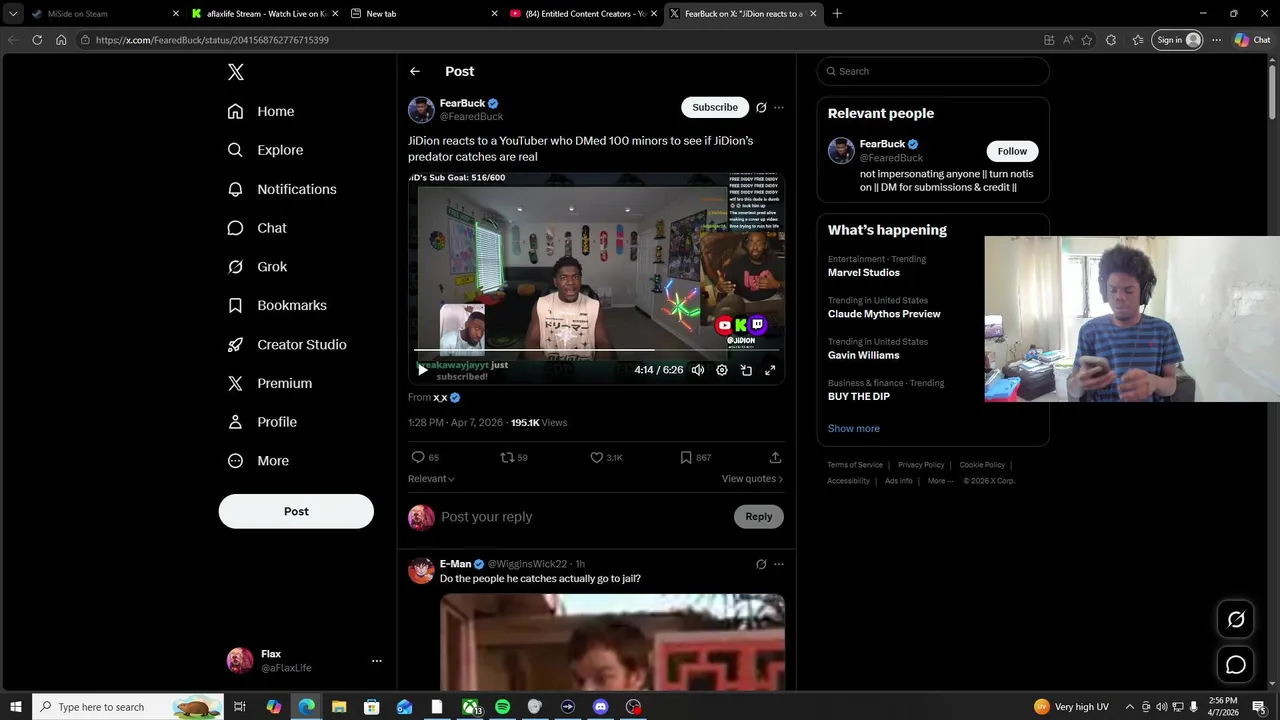Open the tab search dropdown arrow
This screenshot has height=720, width=1280.
pyautogui.click(x=13, y=14)
